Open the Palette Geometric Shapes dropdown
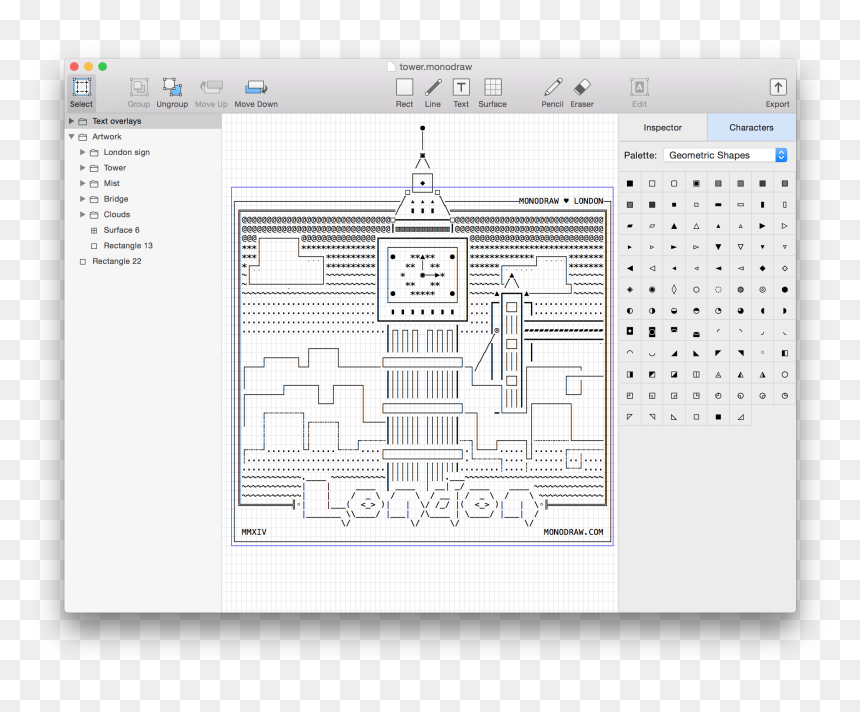Screen dimensions: 860x712 pyautogui.click(x=726, y=155)
